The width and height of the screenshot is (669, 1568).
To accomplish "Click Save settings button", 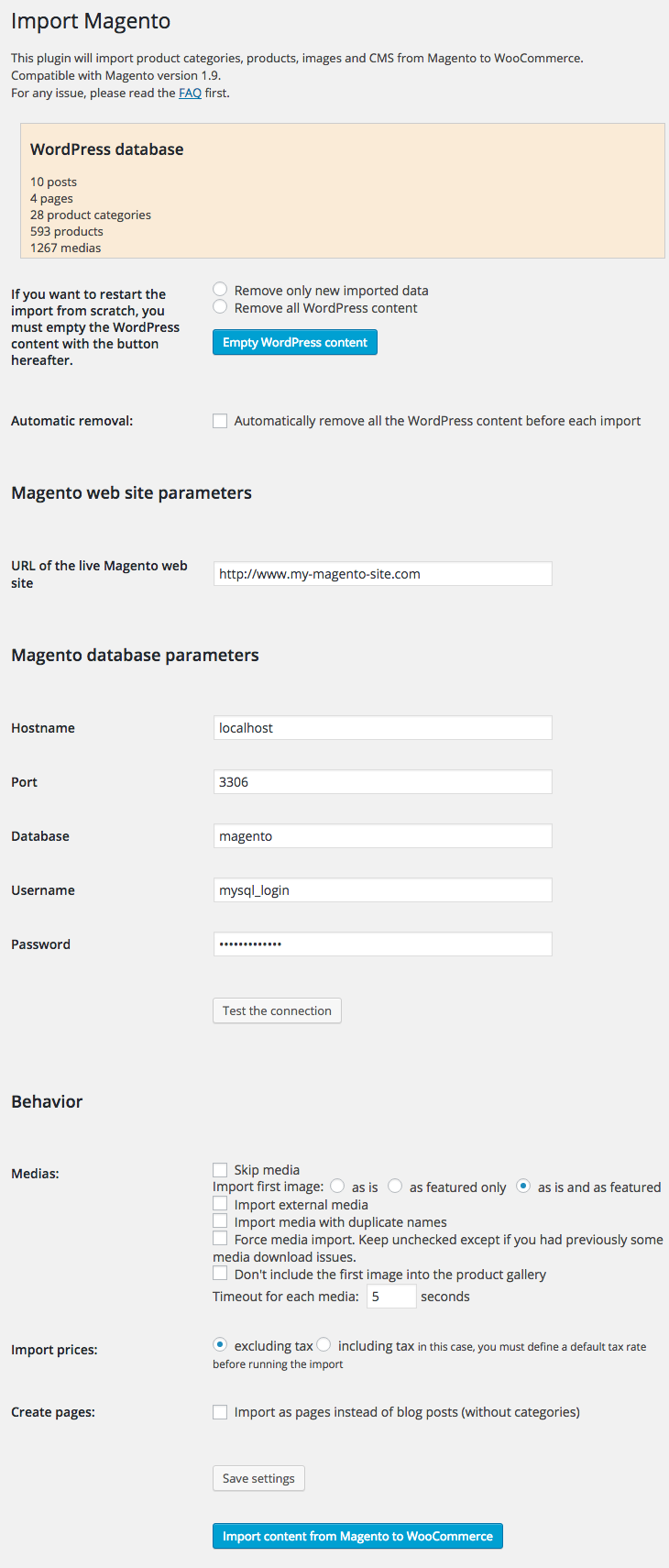I will click(x=258, y=1478).
